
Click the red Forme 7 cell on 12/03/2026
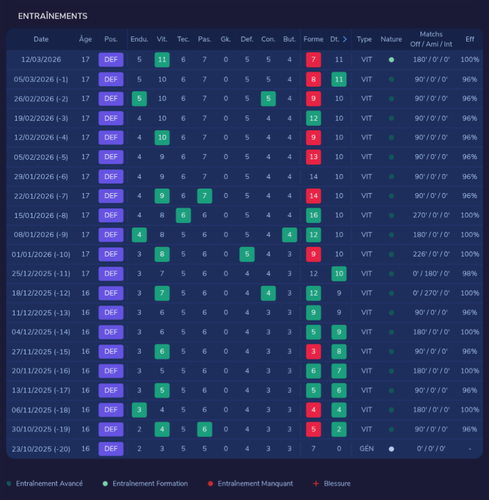point(313,60)
